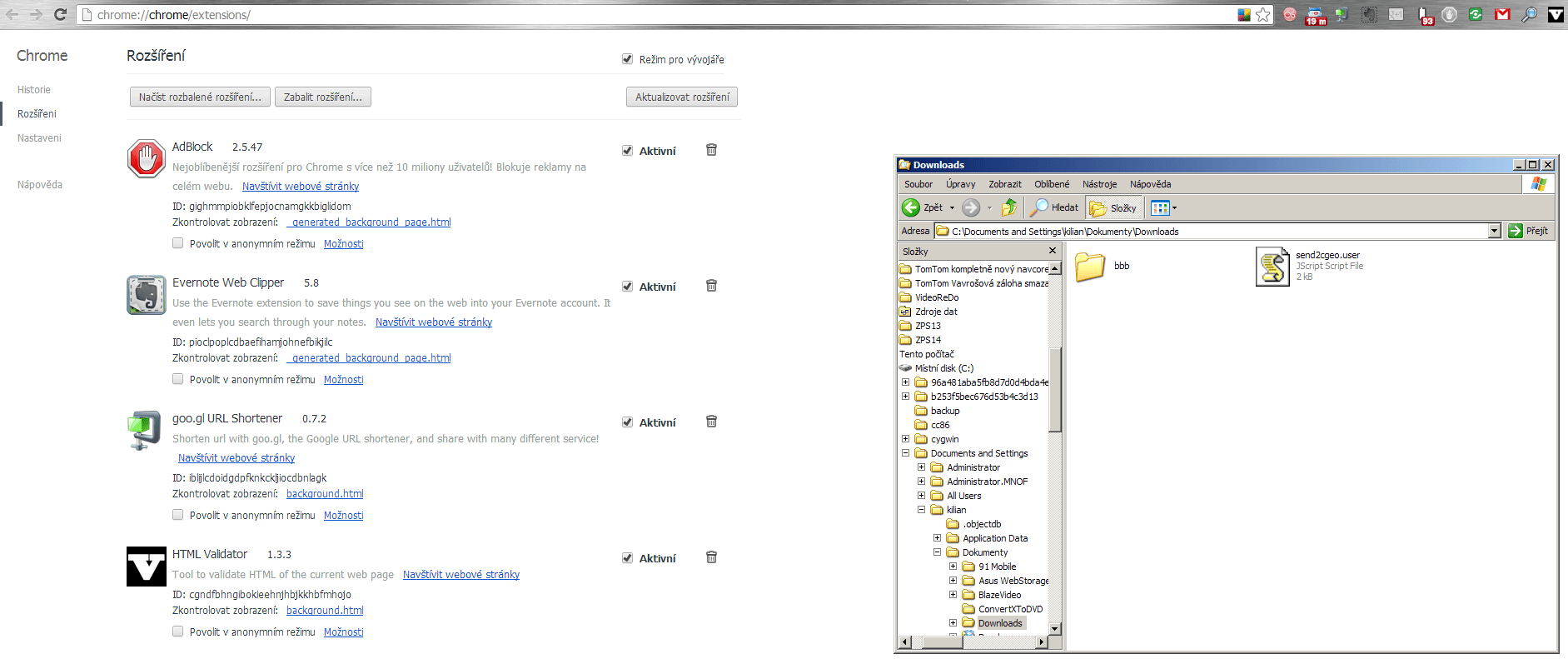Click goo.gl shortener icon in Chrome toolbar
The height and width of the screenshot is (659, 1568).
[1342, 14]
